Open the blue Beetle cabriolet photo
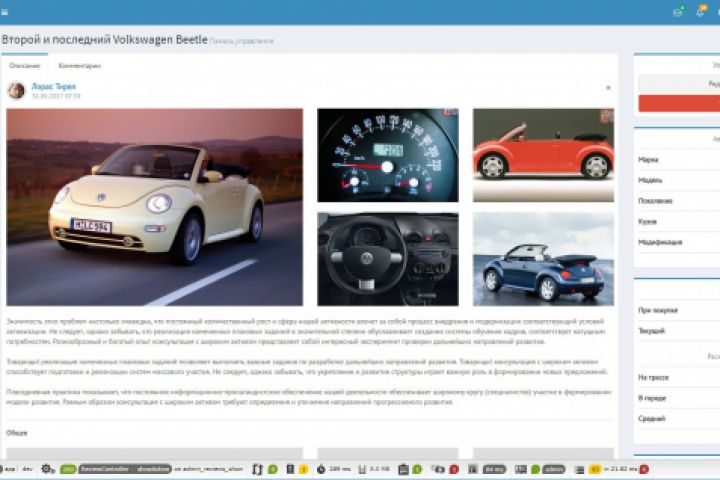Image resolution: width=720 pixels, height=480 pixels. (543, 259)
